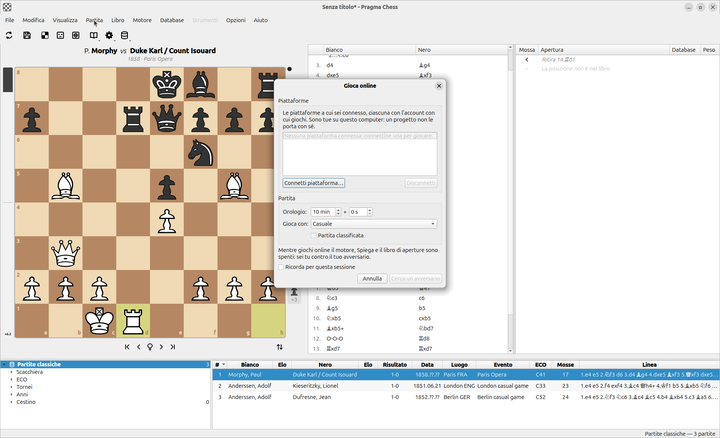The width and height of the screenshot is (720, 438).
Task: Tick Ricorda per questa sessione checkbox
Action: (281, 267)
